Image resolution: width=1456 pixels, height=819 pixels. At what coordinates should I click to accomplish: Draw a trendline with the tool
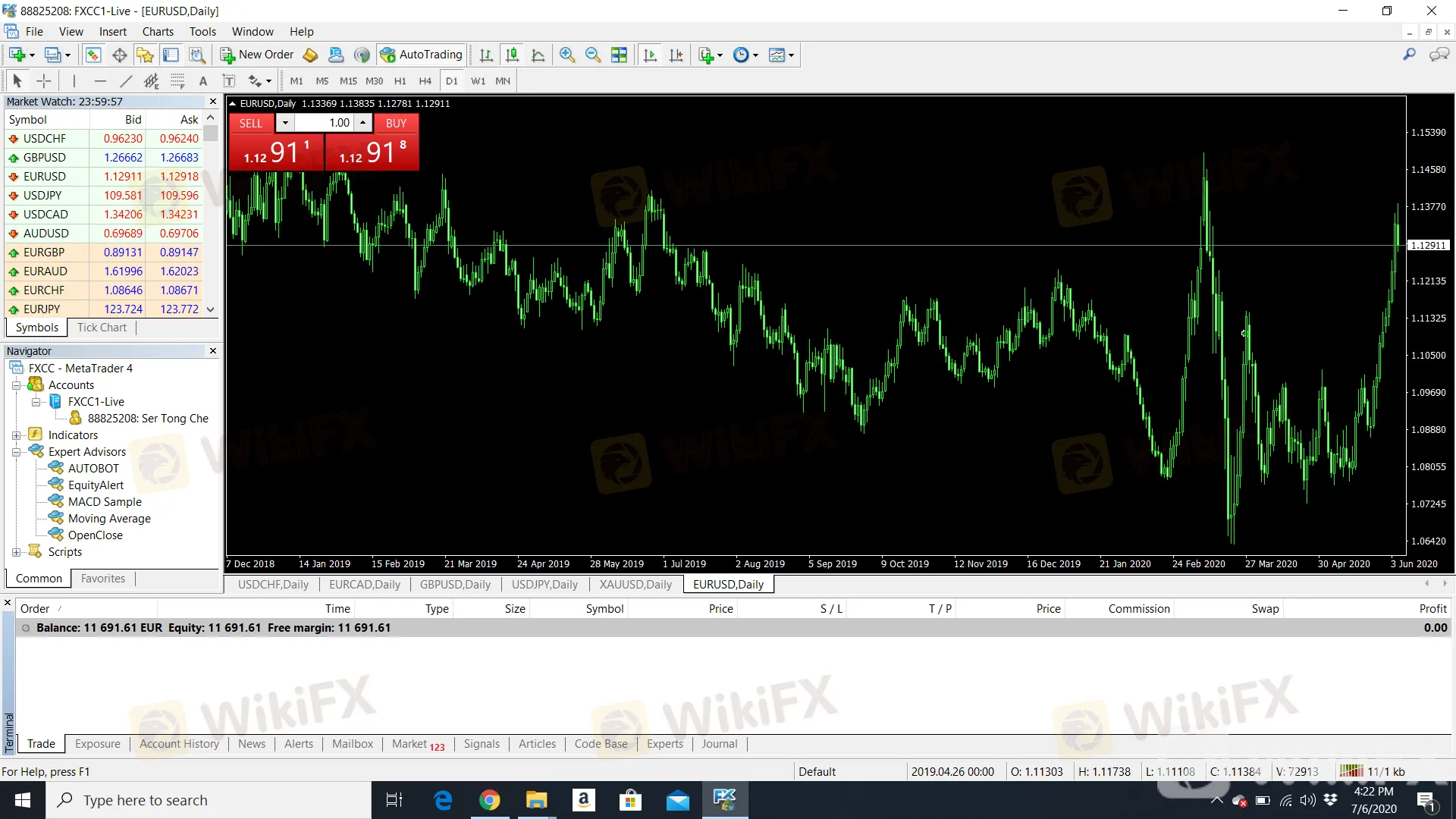[126, 81]
